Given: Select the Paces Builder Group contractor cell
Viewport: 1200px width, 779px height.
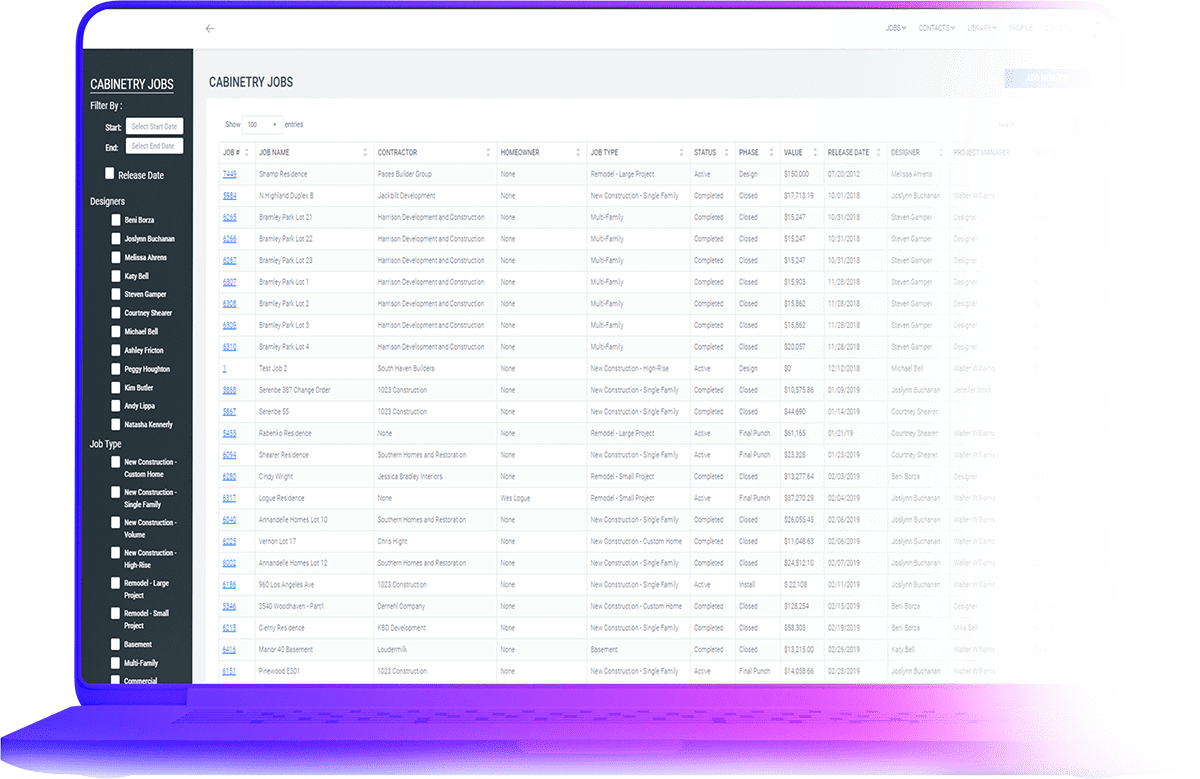Looking at the screenshot, I should pos(434,174).
